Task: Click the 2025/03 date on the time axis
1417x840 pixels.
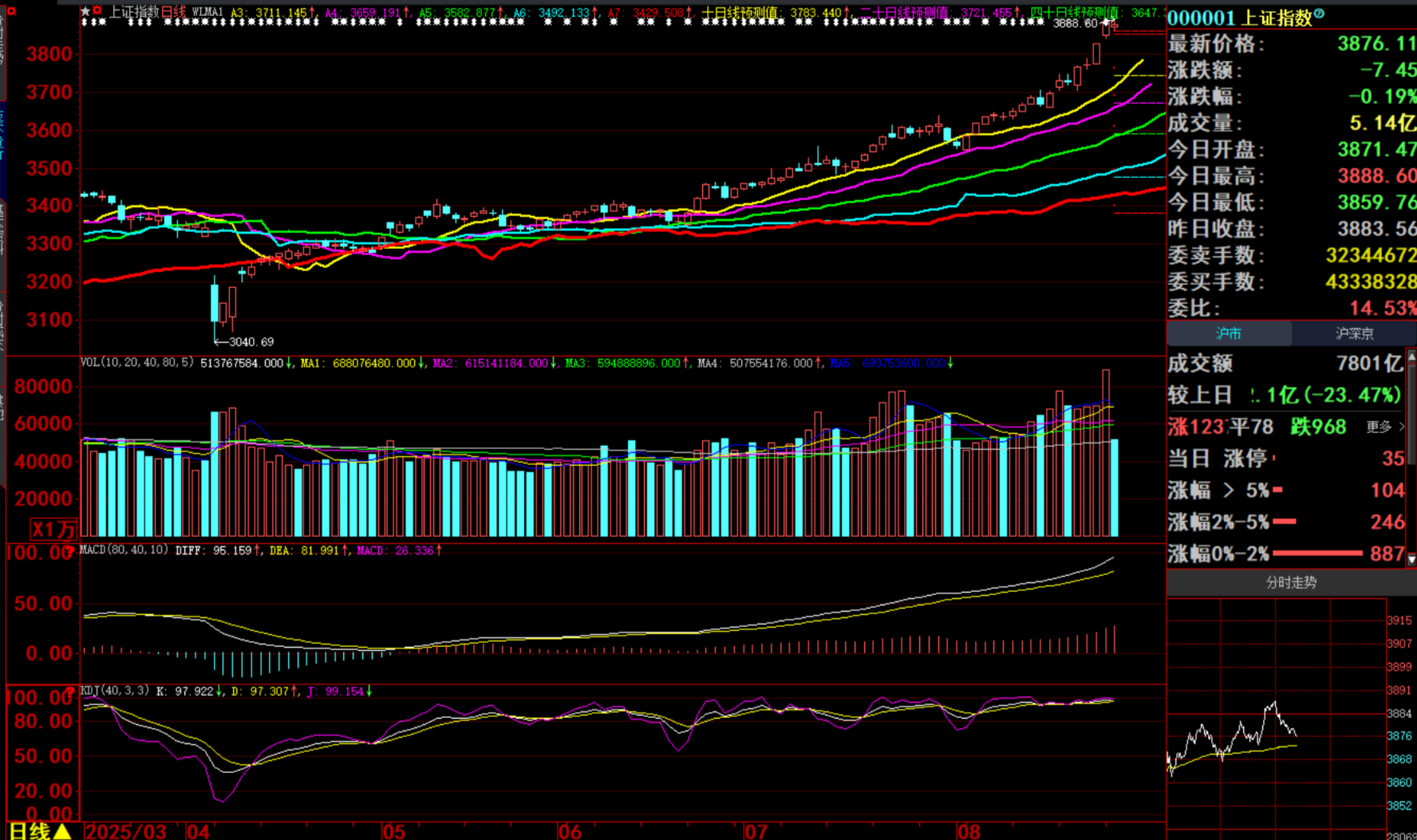Action: 124,831
